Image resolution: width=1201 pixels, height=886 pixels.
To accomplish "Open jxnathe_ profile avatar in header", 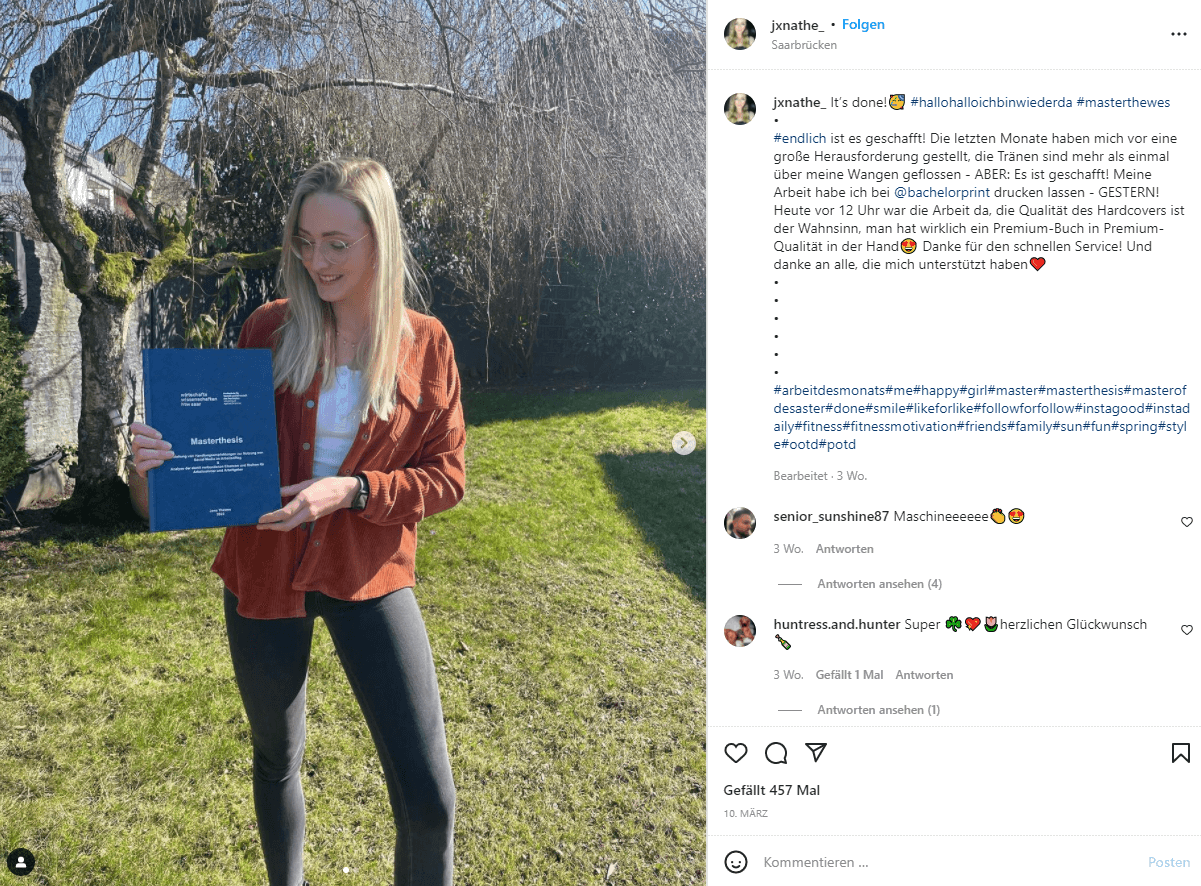I will click(740, 34).
